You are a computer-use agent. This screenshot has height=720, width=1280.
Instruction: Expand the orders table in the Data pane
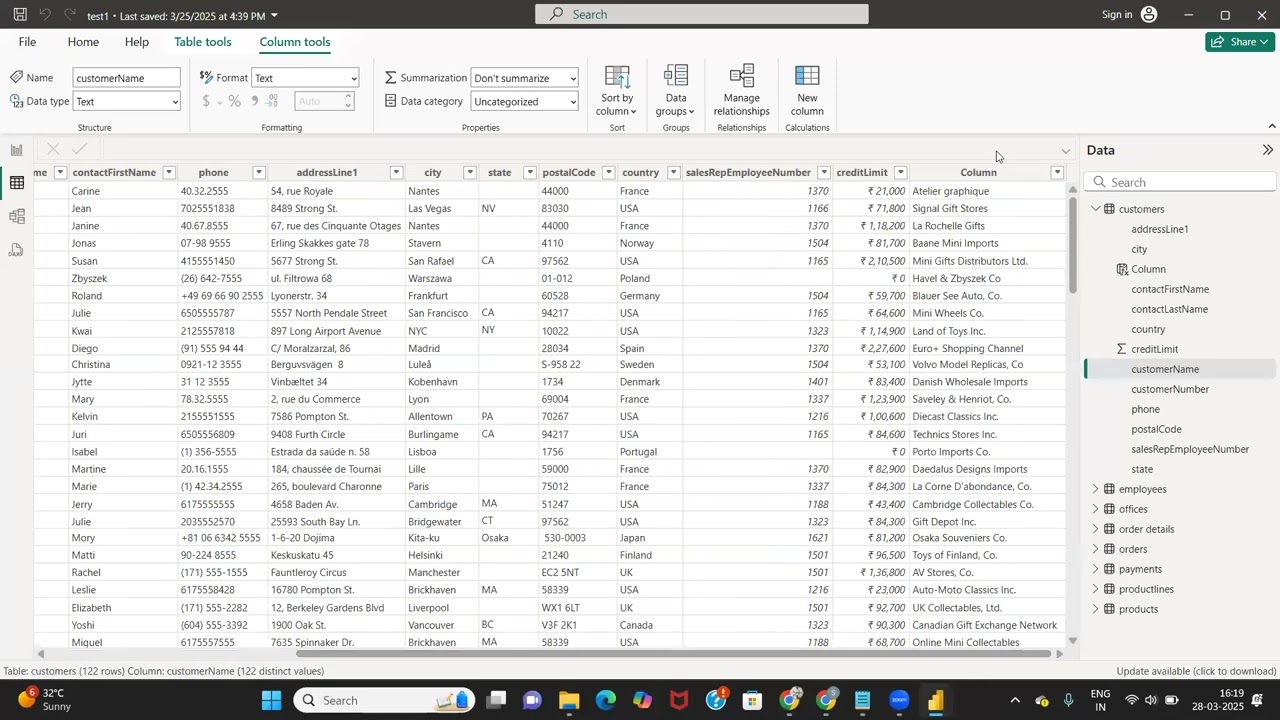click(1095, 549)
